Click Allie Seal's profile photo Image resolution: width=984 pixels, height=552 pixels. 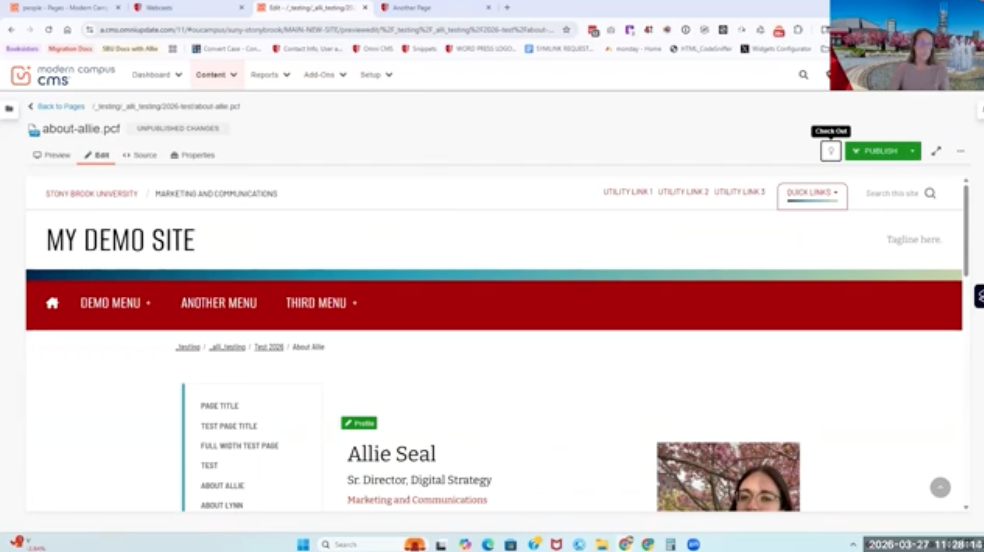[x=728, y=477]
